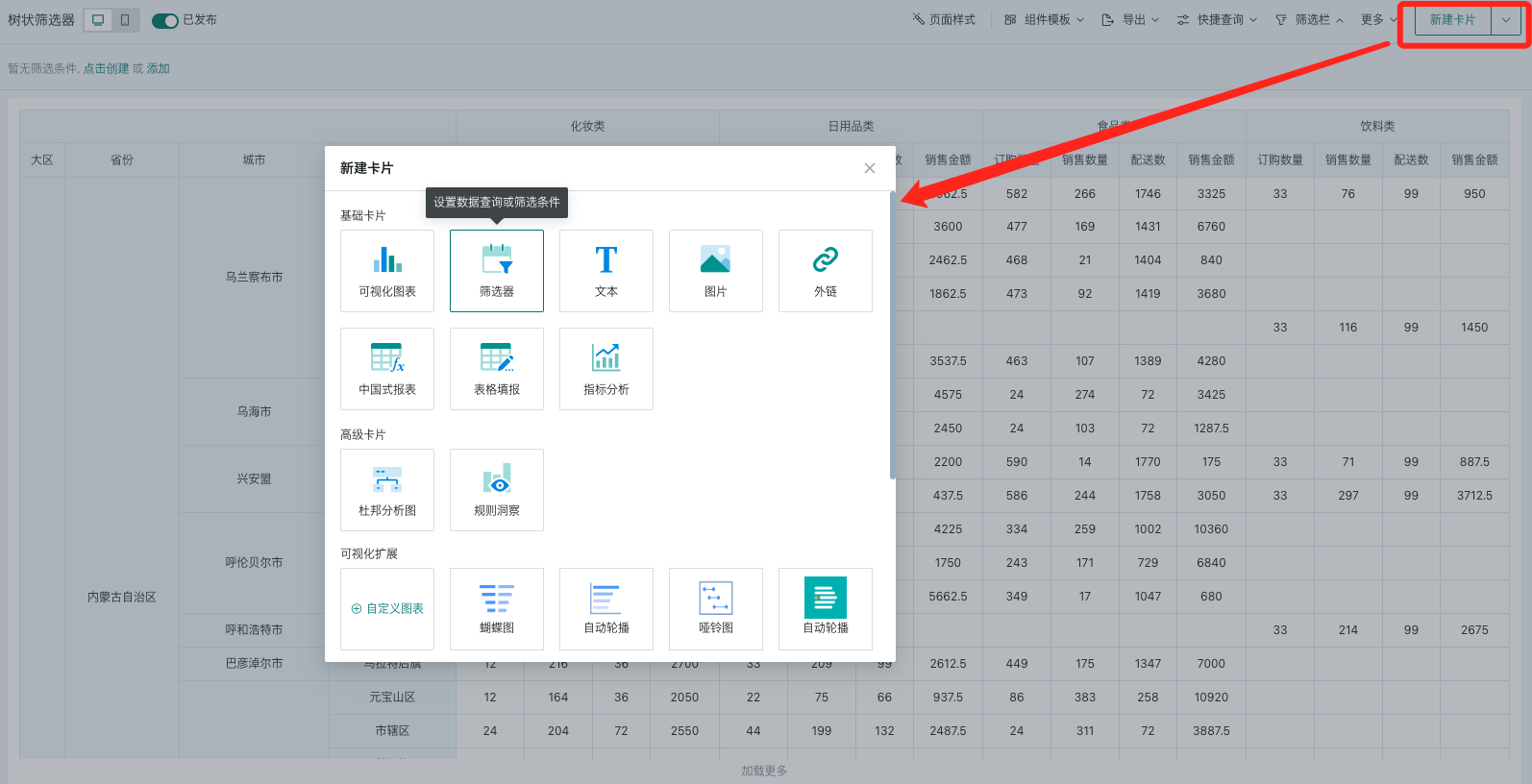Select the 蝴蝶图 butterfly chart

click(497, 609)
